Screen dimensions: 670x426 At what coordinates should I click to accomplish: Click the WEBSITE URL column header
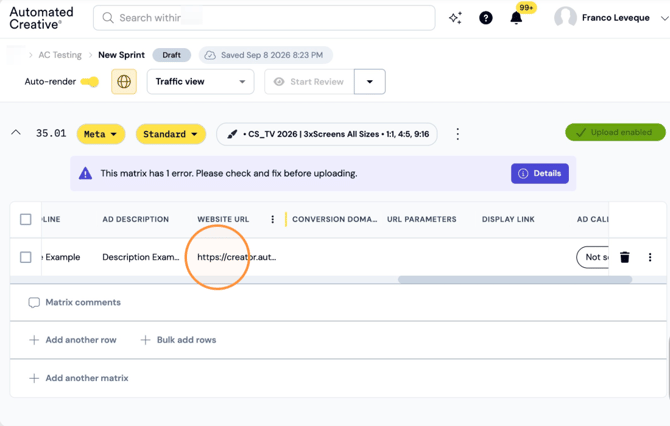point(223,219)
